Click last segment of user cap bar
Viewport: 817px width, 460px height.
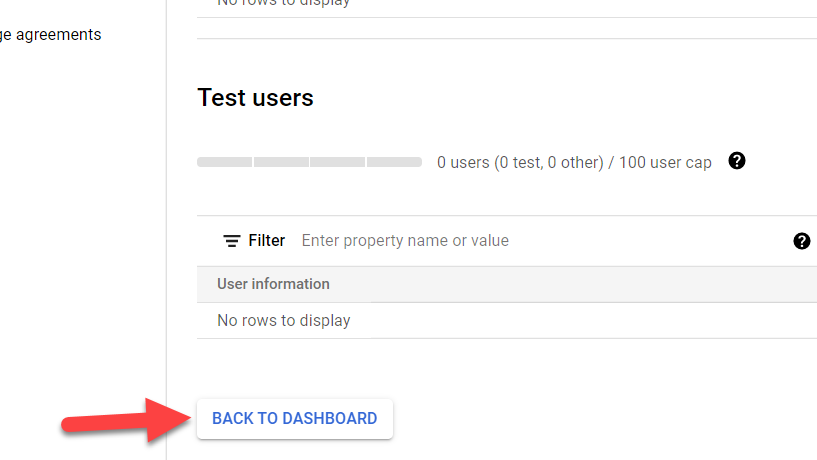(x=394, y=162)
